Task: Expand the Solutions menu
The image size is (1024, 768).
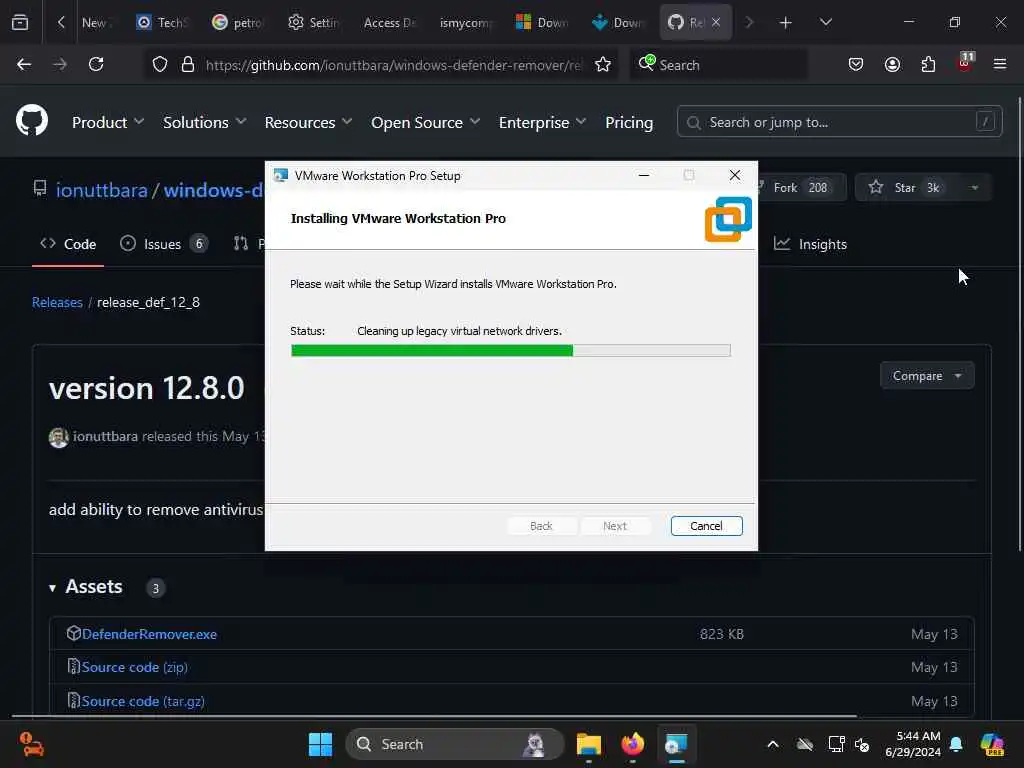Action: click(204, 122)
